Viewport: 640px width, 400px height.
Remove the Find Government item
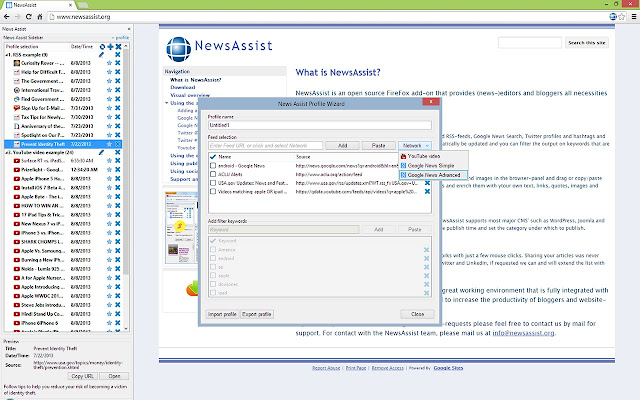tap(118, 99)
